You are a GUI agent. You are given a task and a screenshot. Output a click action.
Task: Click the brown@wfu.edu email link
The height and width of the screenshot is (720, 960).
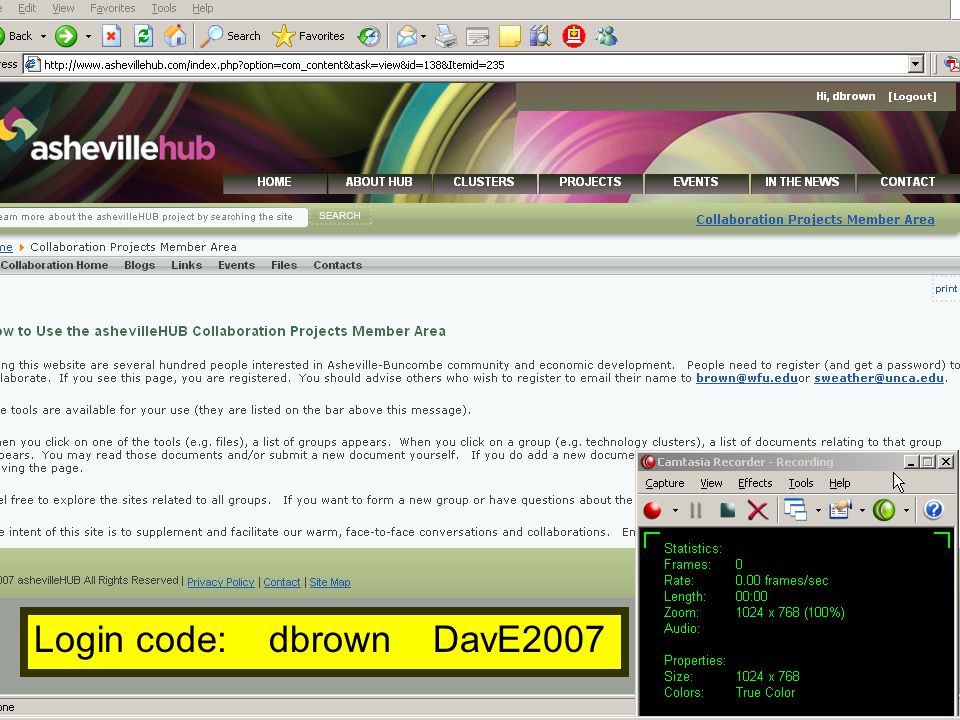pyautogui.click(x=747, y=378)
